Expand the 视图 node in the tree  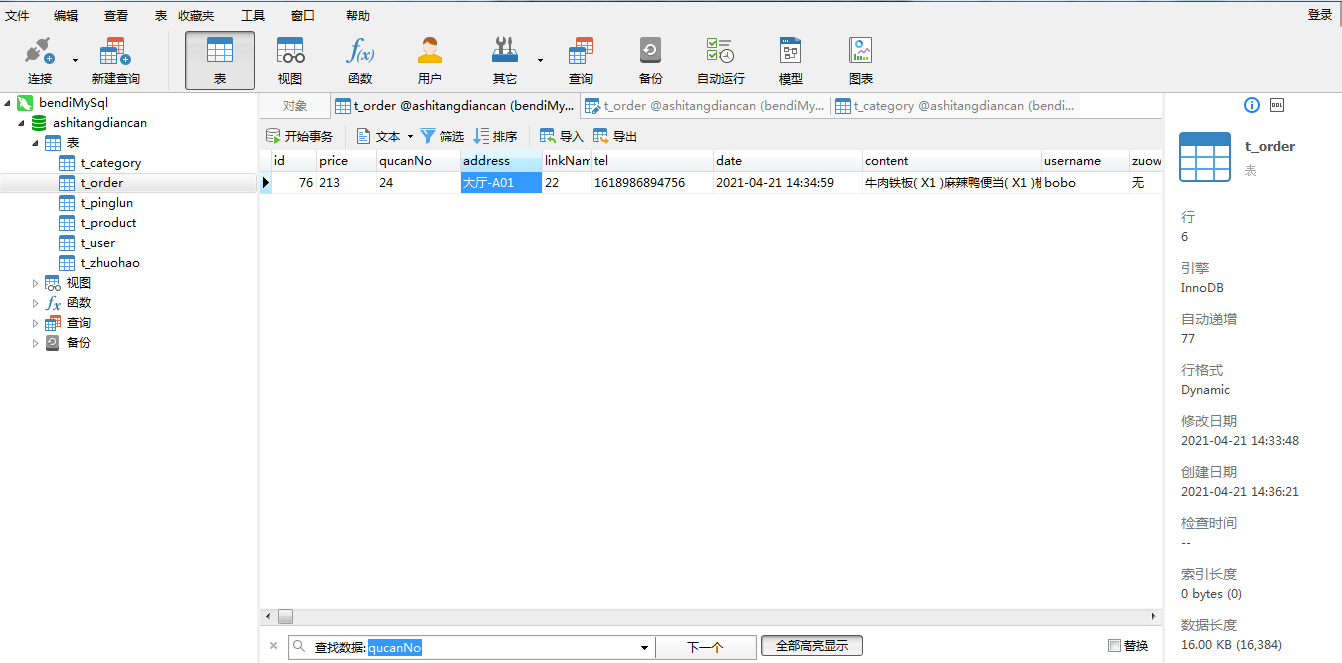[x=37, y=283]
